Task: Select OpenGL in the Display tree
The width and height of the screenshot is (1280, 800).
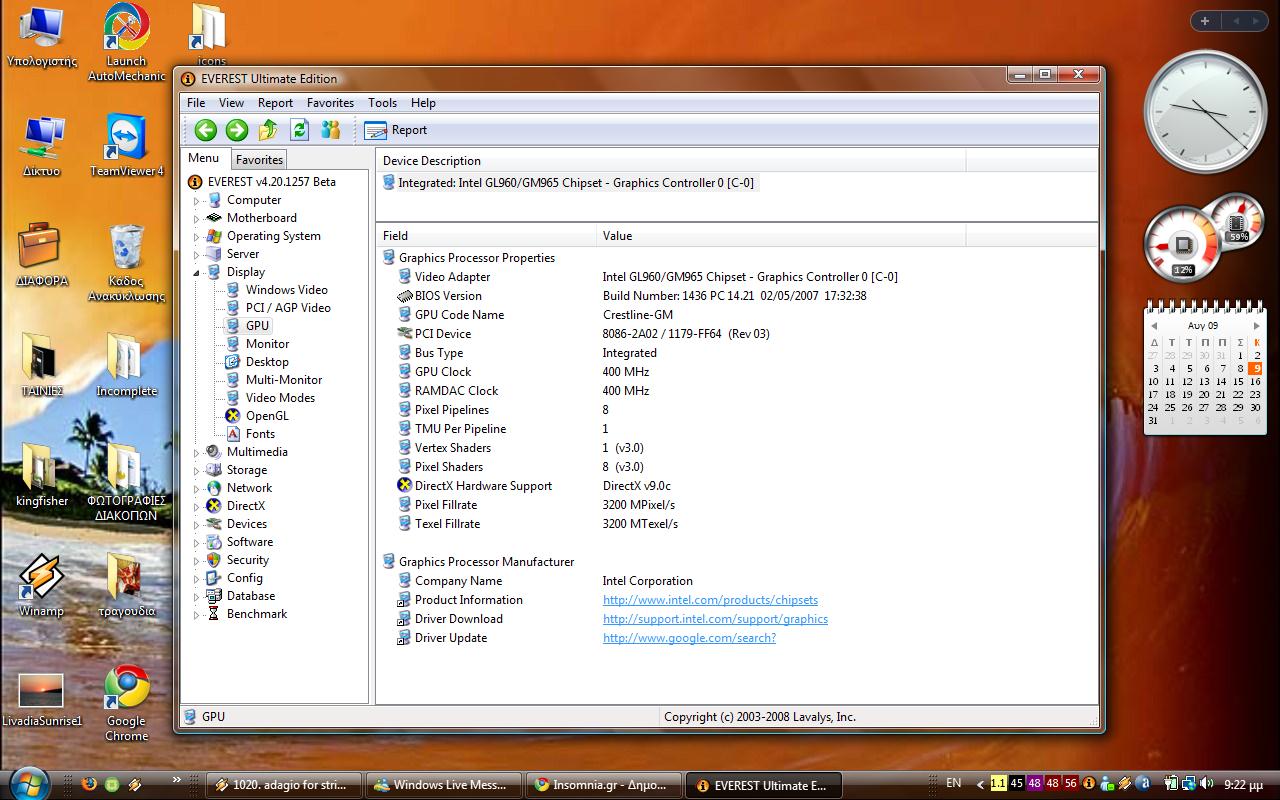Action: click(x=266, y=416)
